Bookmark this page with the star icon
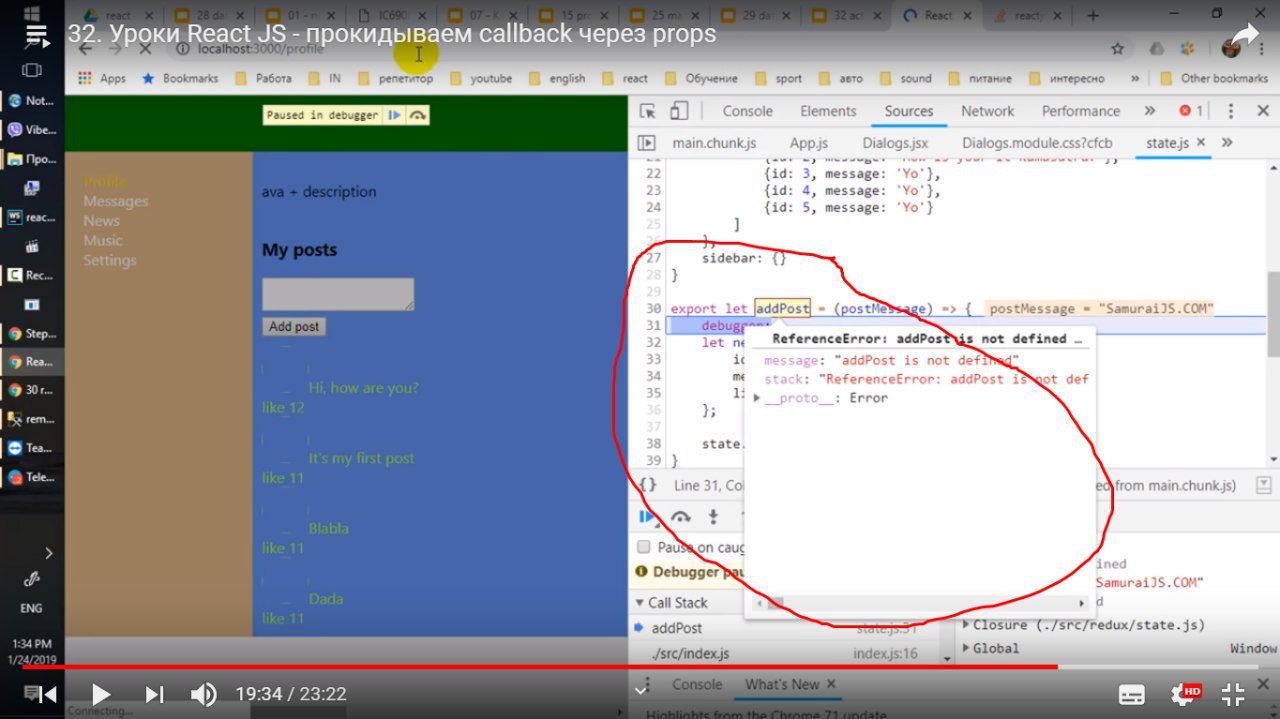Screen dimensions: 1280x719 point(1118,48)
